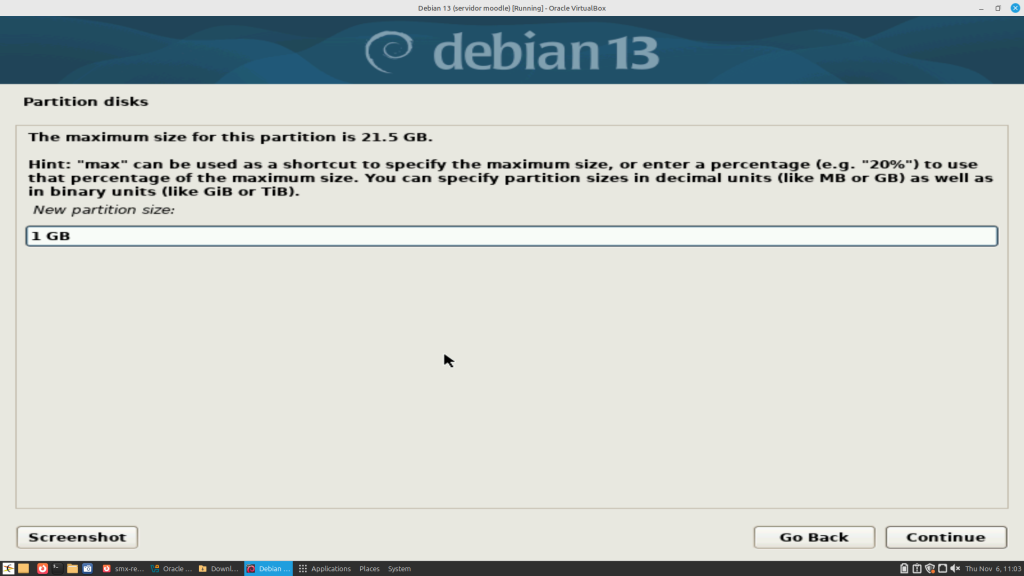Click the Continue button
Image resolution: width=1024 pixels, height=576 pixels.
click(945, 537)
